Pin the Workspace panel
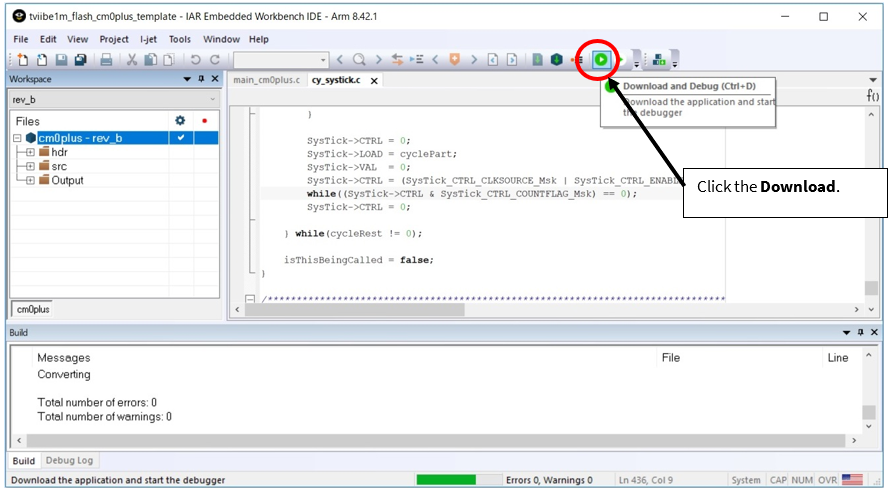 (x=201, y=79)
